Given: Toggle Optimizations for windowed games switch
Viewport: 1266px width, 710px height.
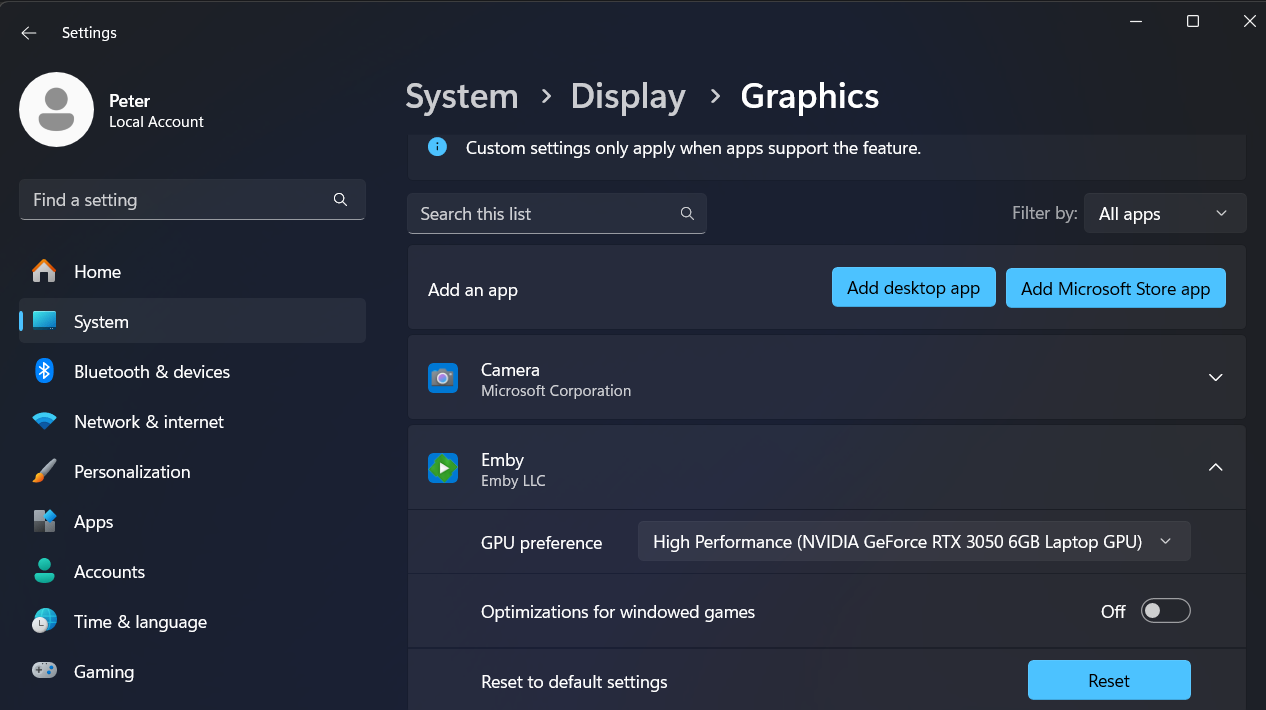Looking at the screenshot, I should click(1165, 611).
